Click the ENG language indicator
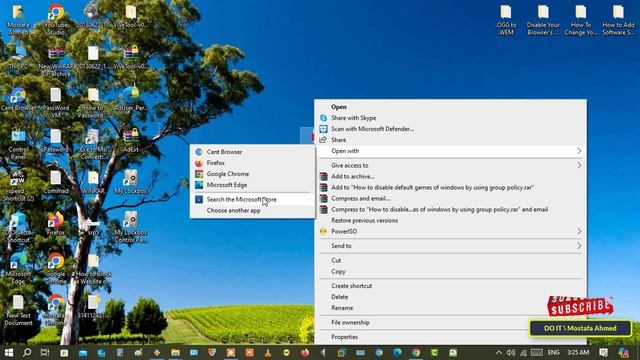 coord(553,352)
